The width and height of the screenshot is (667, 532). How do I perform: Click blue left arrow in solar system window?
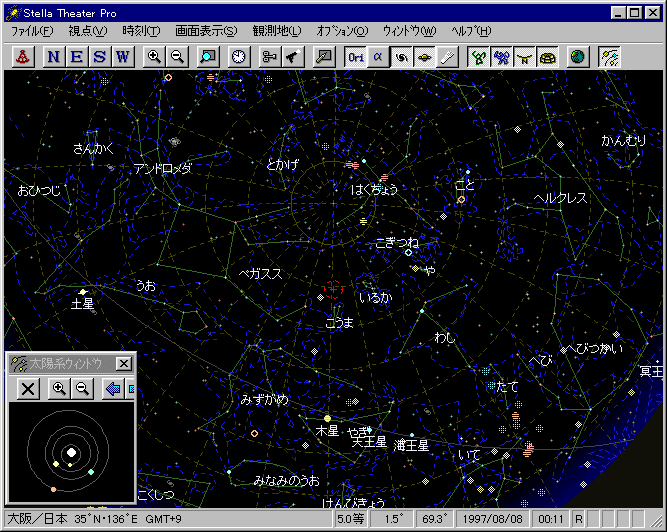113,389
